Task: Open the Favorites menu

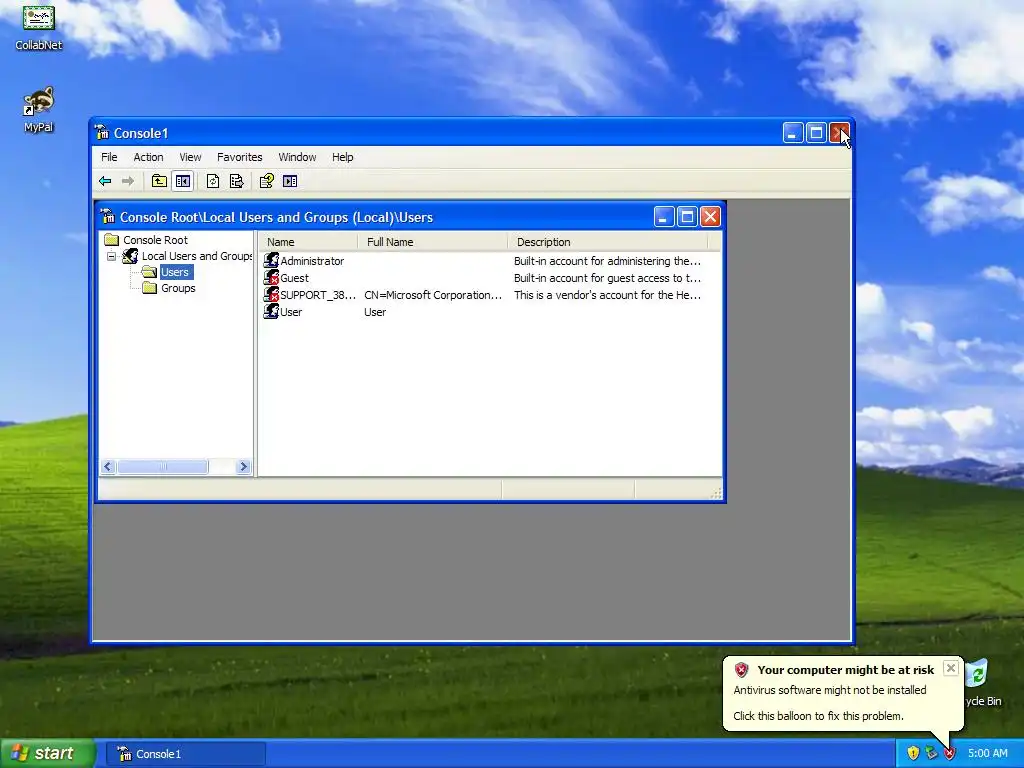Action: click(240, 157)
